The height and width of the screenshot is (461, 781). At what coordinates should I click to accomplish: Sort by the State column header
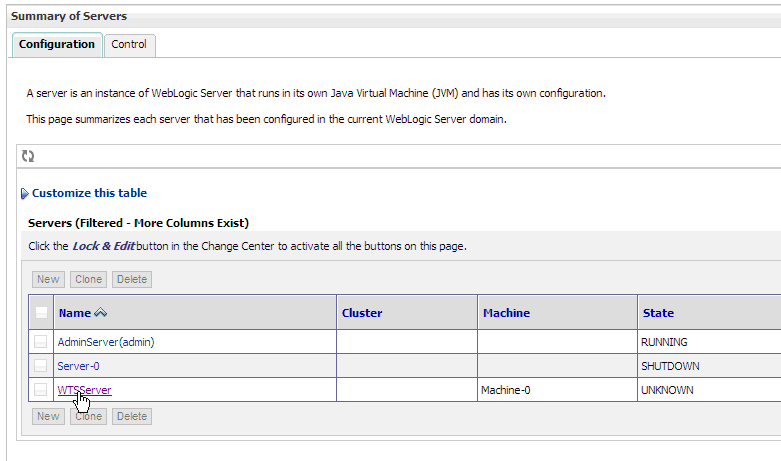pos(658,313)
